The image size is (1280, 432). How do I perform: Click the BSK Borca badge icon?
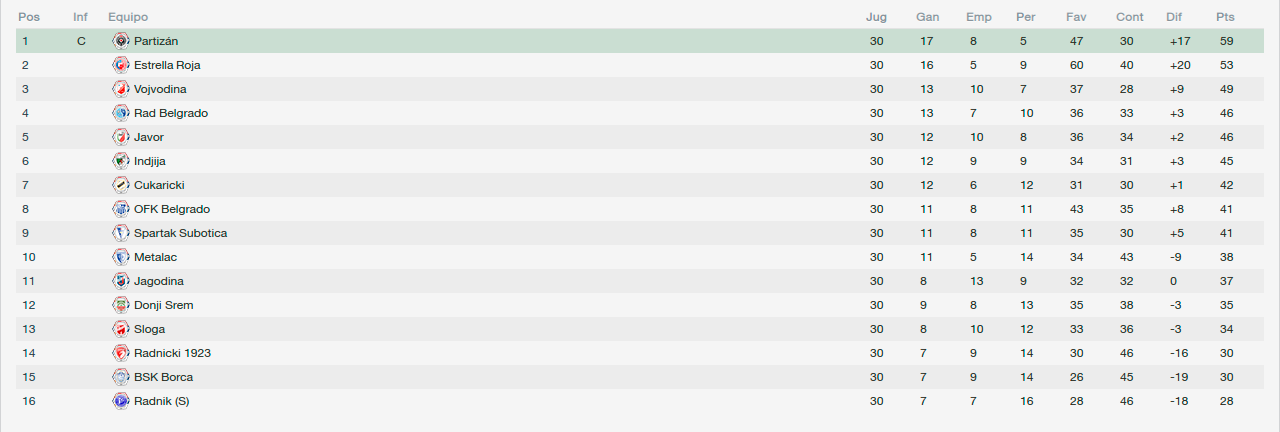pos(121,377)
